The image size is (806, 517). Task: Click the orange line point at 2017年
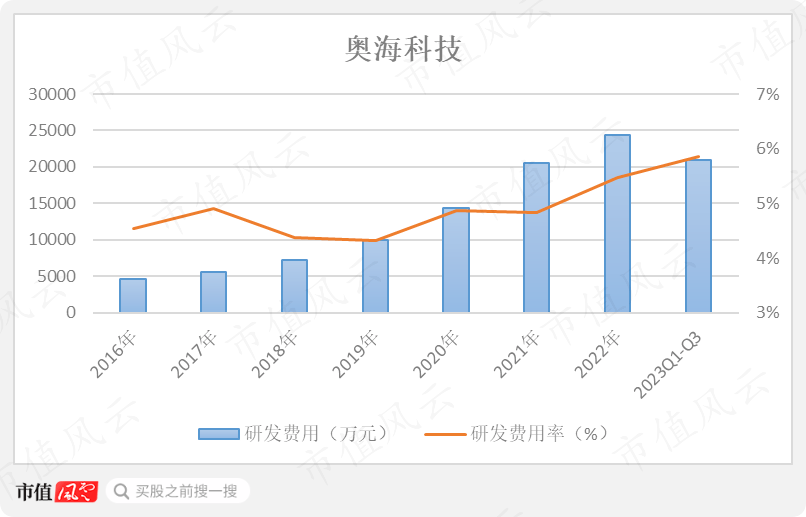tap(213, 208)
